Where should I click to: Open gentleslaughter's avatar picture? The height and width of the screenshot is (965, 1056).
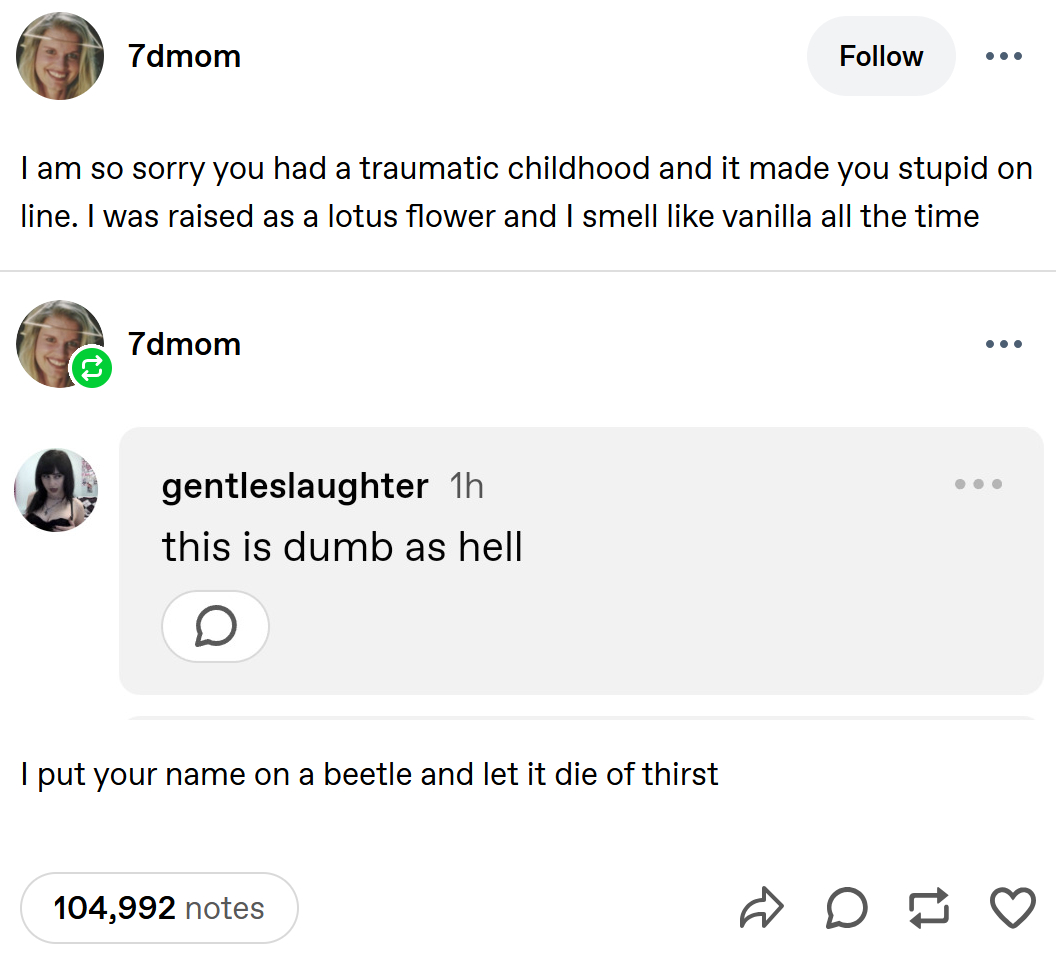(x=56, y=490)
